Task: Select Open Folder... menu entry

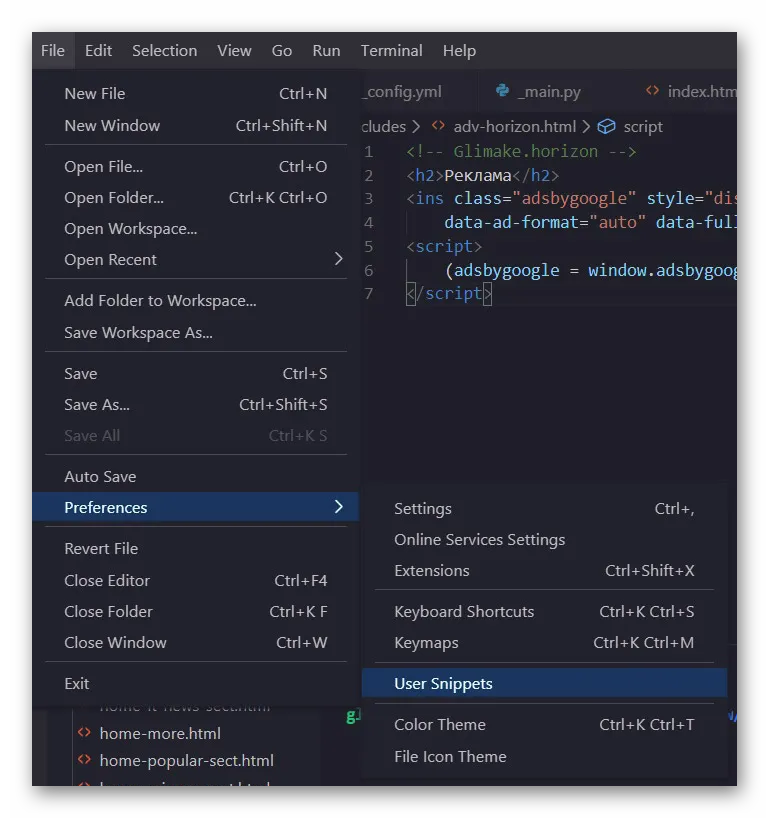Action: coord(196,198)
